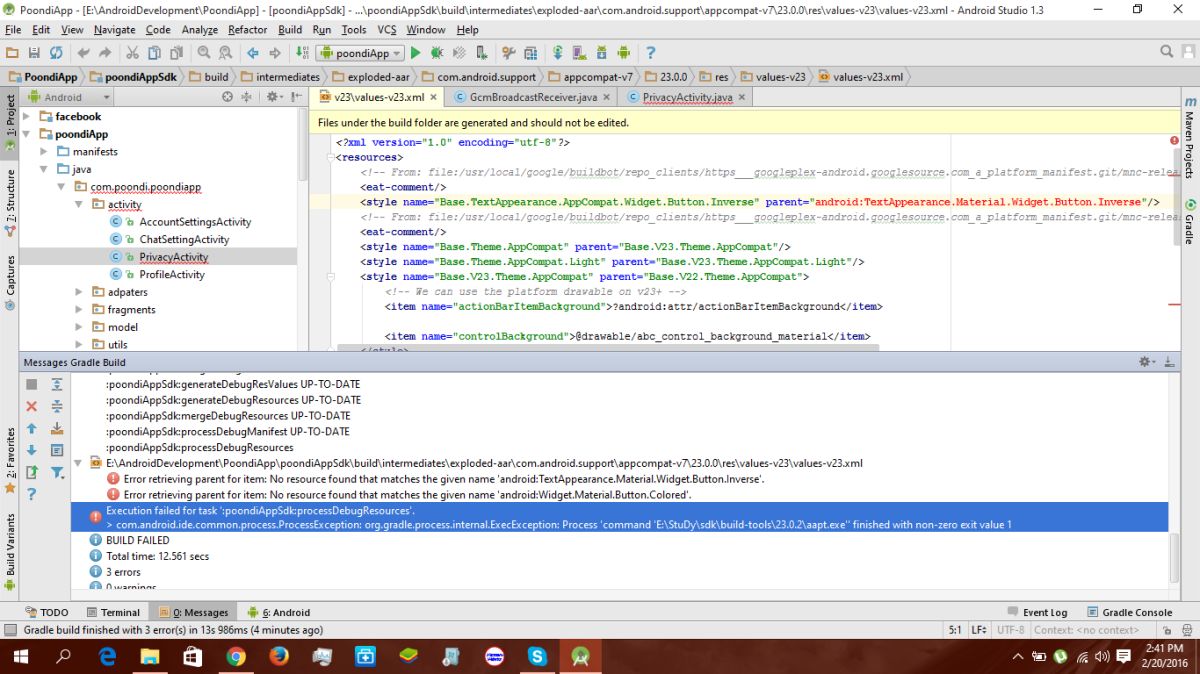Open Android Device Monitor icon

(624, 53)
